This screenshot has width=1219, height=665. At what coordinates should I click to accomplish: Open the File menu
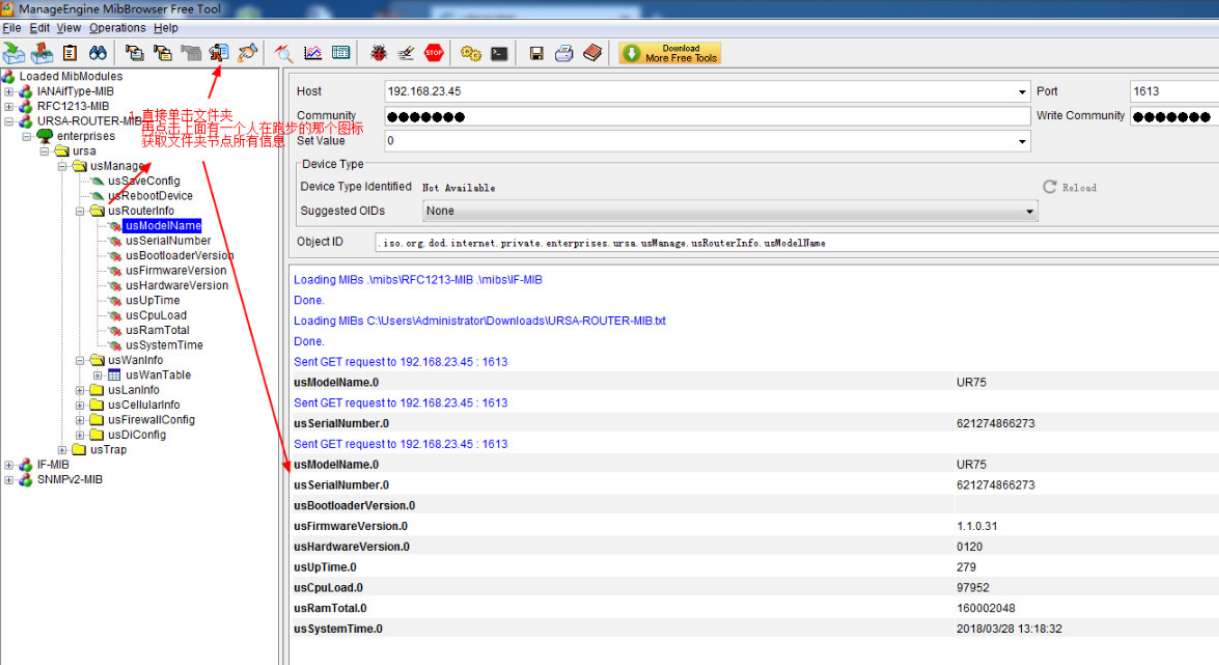[x=12, y=28]
